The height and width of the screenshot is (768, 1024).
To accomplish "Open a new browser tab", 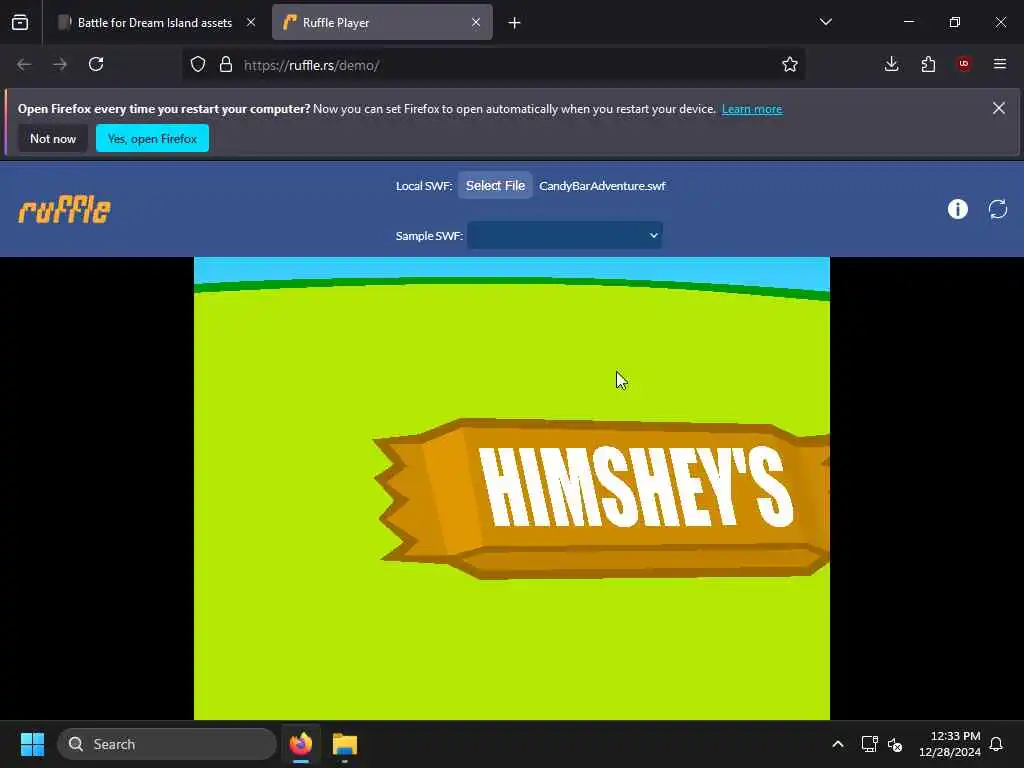I will pos(515,23).
